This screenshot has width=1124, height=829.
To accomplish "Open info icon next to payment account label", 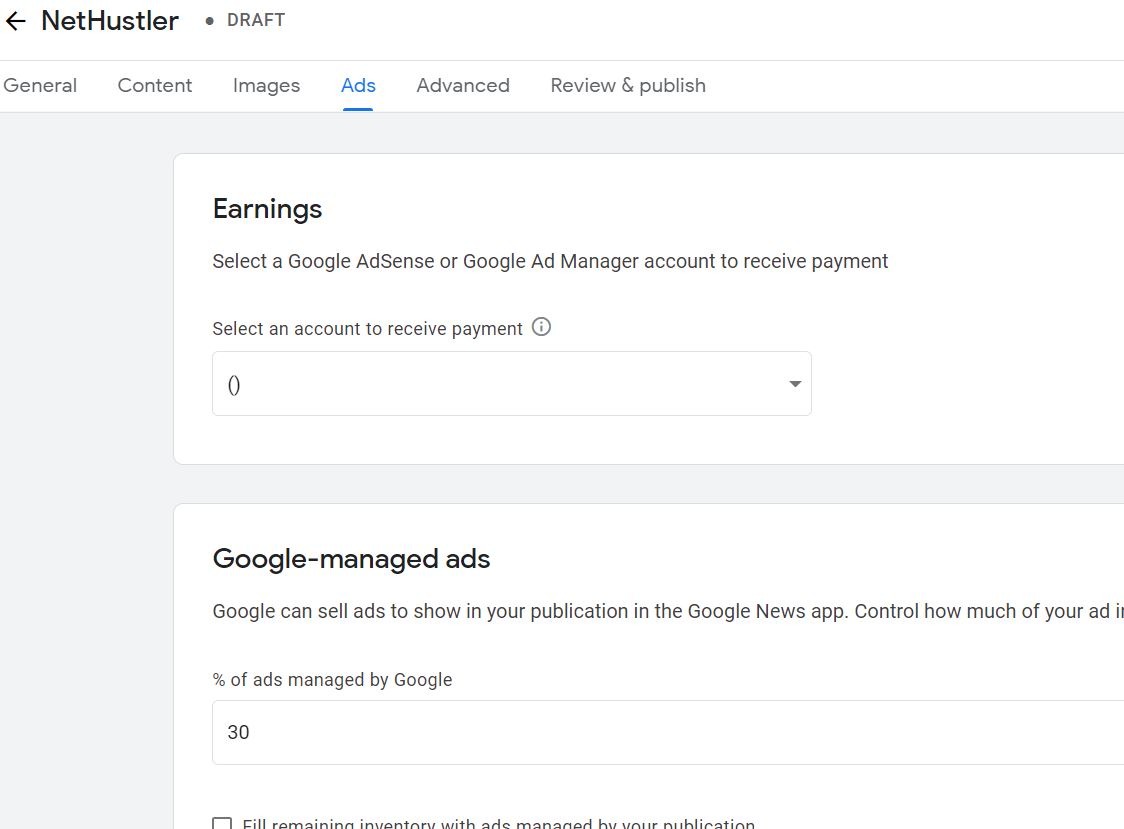I will tap(541, 327).
